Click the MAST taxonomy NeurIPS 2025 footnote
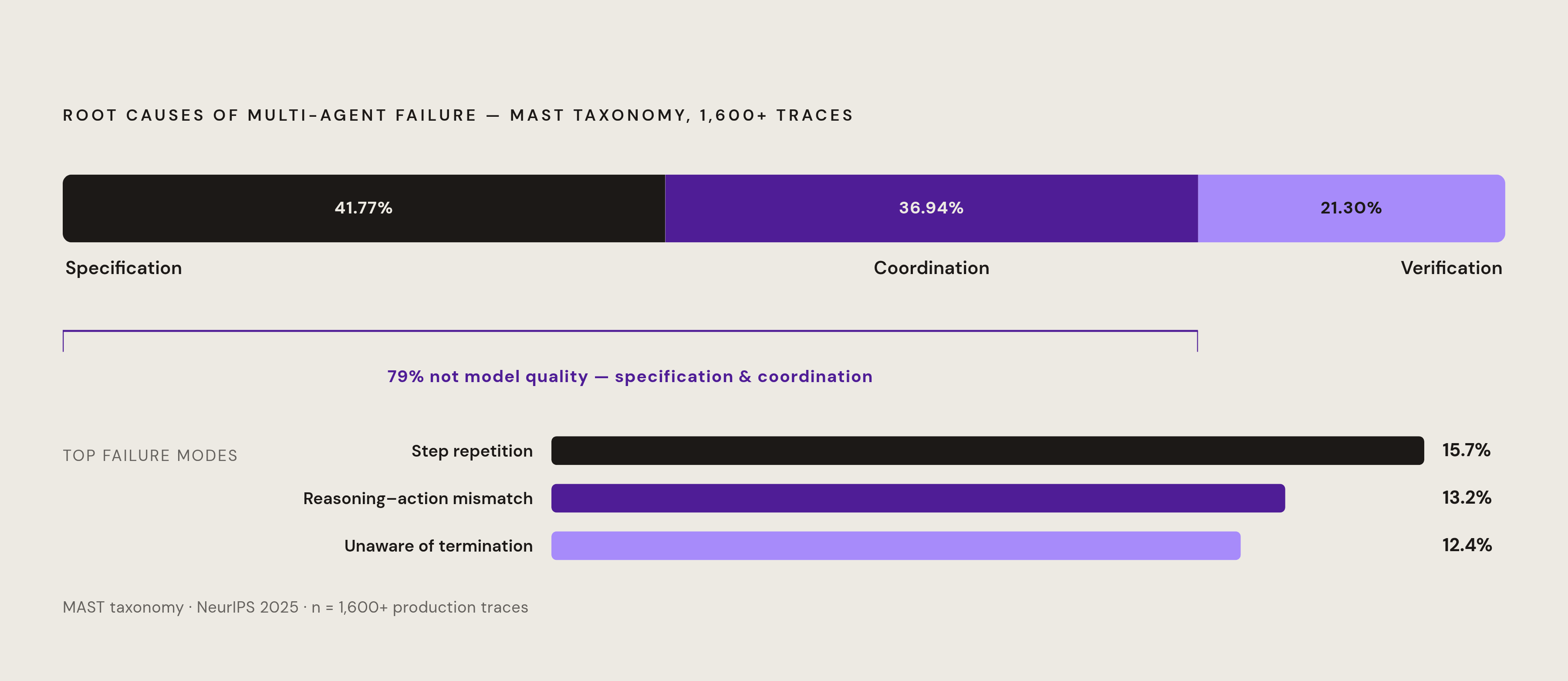 [x=295, y=607]
